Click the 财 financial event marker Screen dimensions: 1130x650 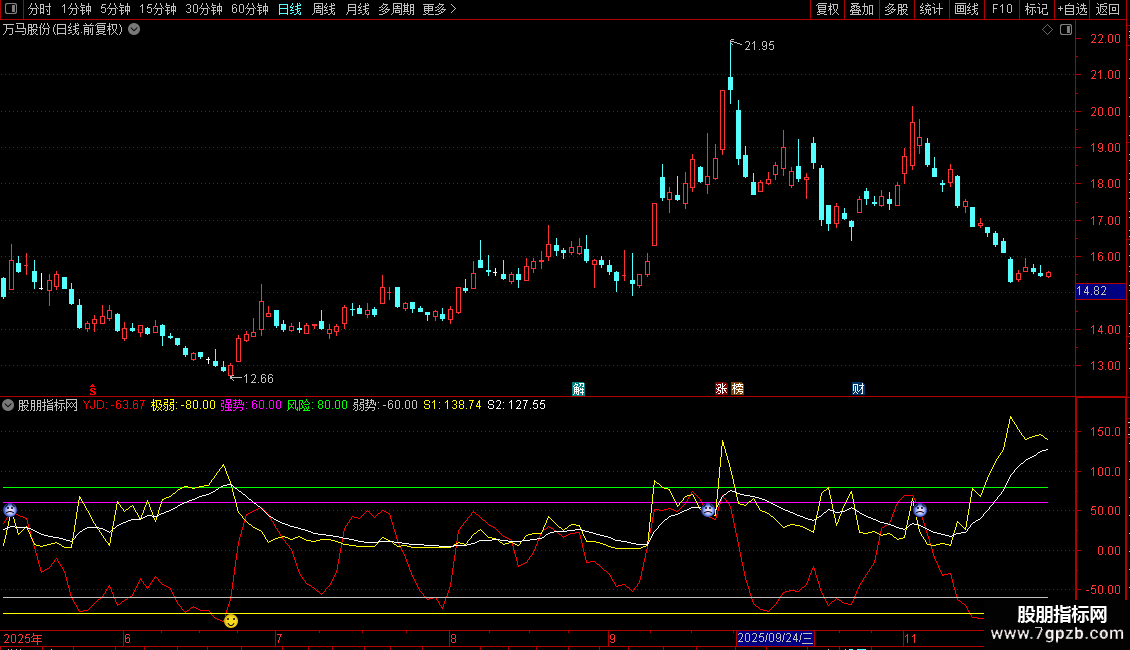(858, 389)
